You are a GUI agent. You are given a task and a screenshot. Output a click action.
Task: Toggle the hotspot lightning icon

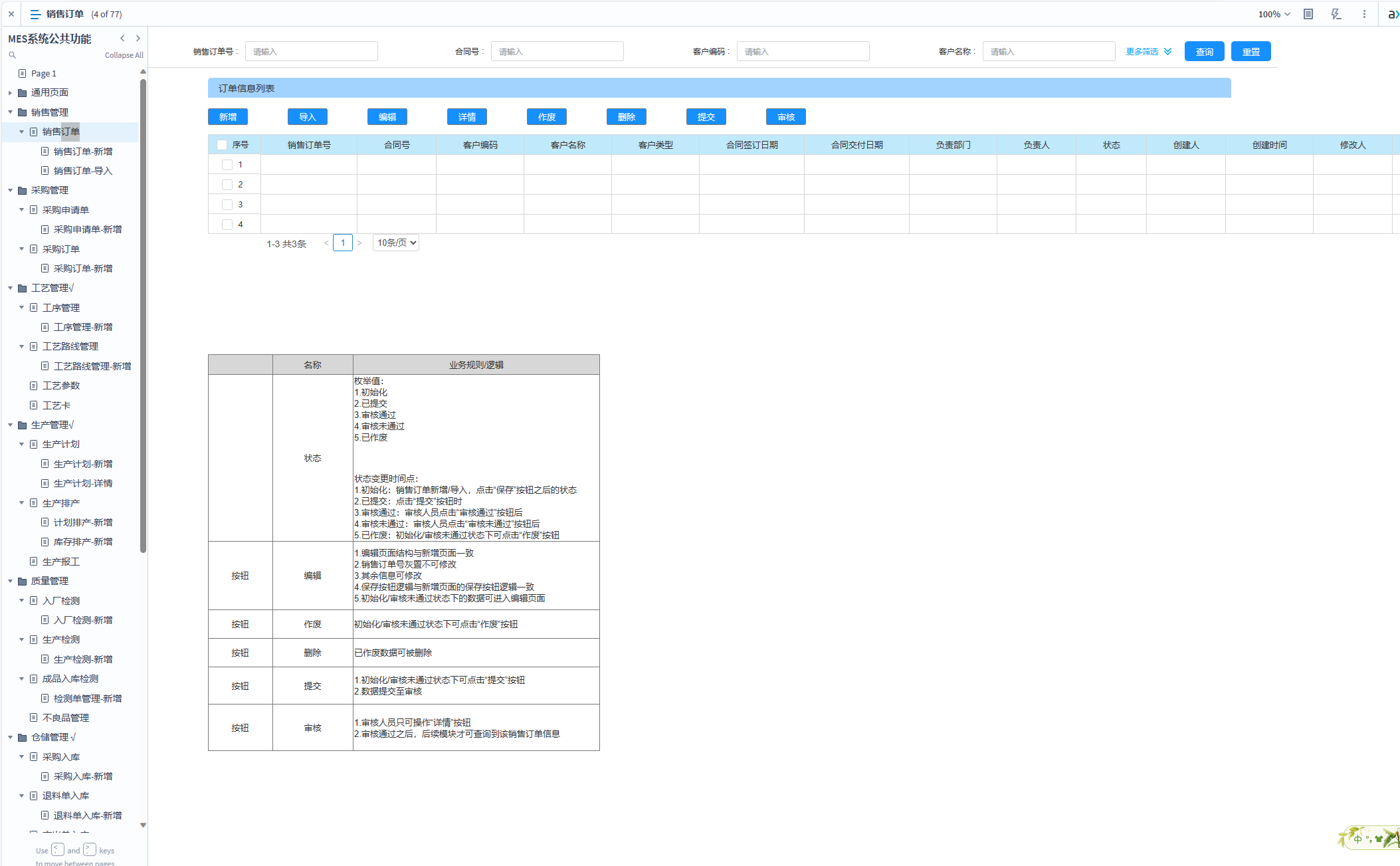click(1336, 14)
